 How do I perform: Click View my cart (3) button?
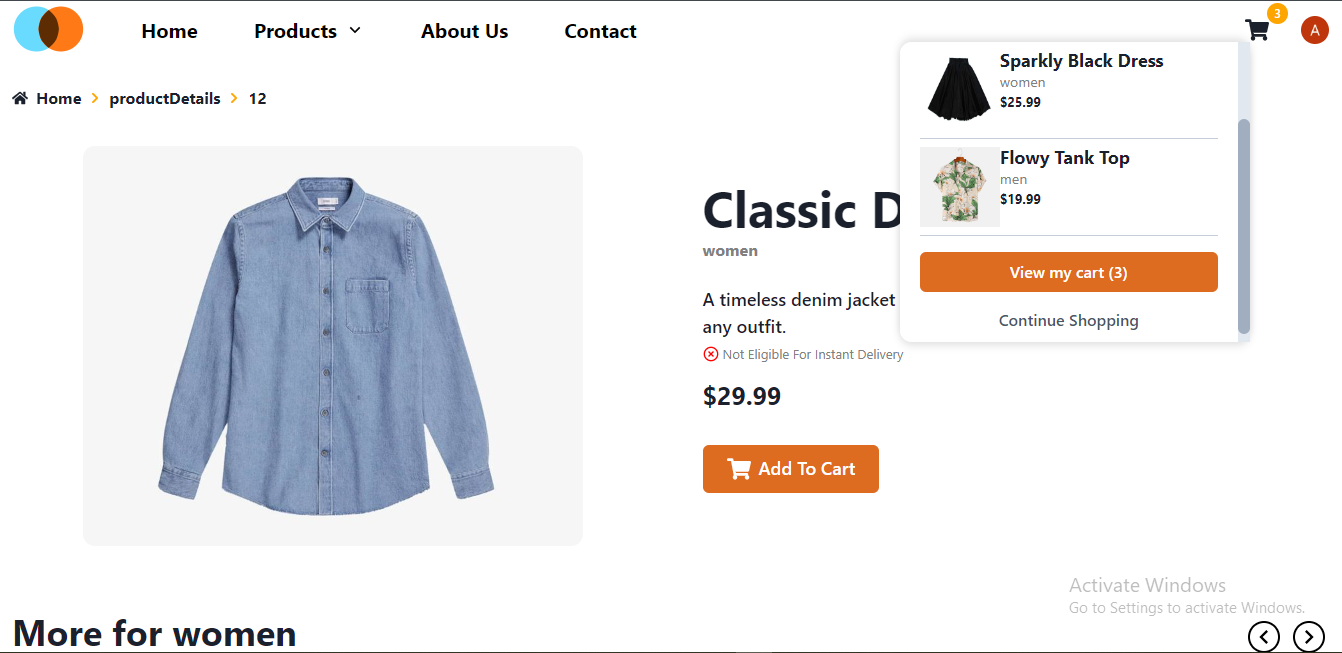point(1069,272)
